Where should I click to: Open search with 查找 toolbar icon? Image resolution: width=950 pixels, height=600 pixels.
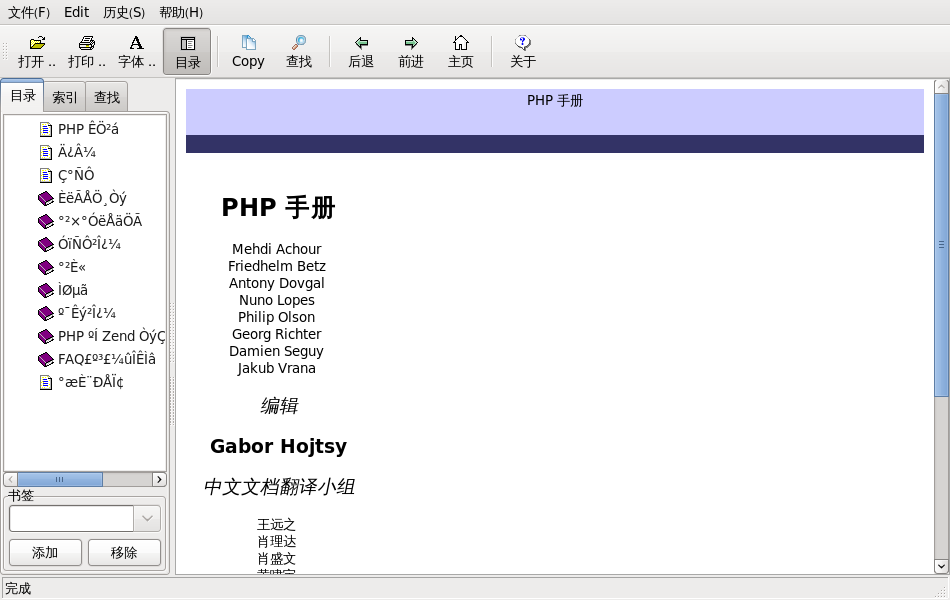tap(299, 52)
